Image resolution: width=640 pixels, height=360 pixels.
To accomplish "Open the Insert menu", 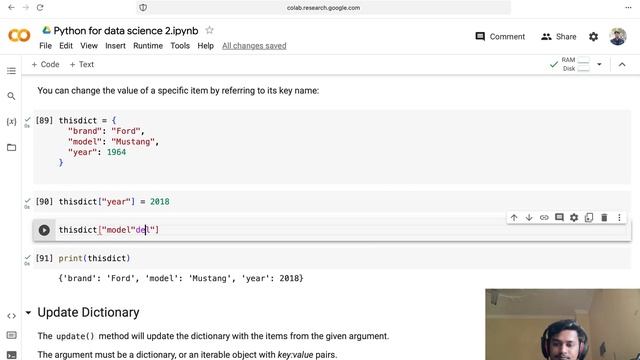I will pyautogui.click(x=116, y=46).
